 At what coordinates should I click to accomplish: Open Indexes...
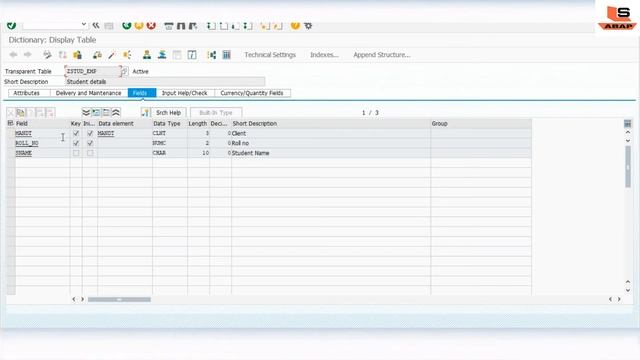pyautogui.click(x=324, y=55)
